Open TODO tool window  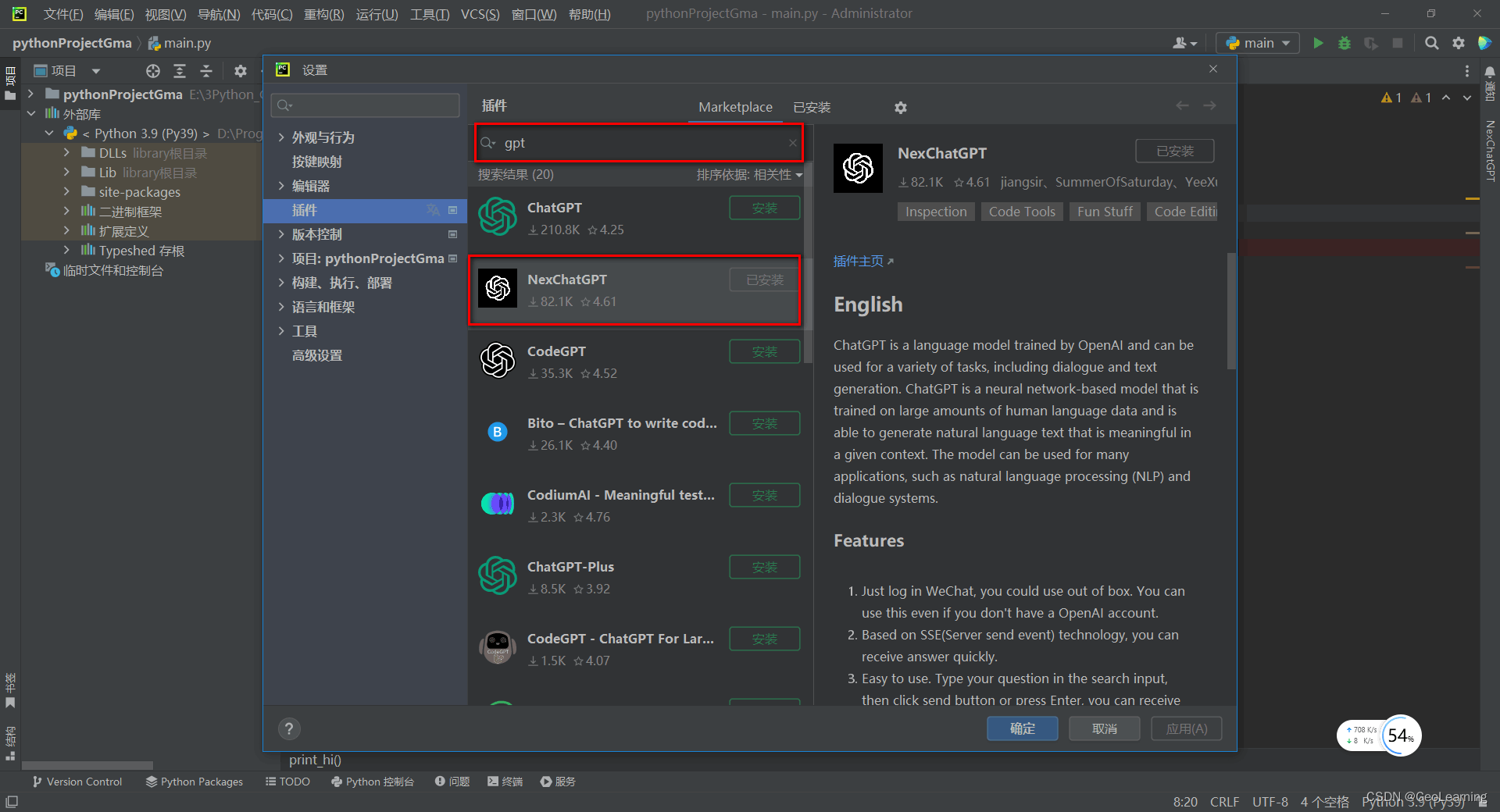click(287, 782)
